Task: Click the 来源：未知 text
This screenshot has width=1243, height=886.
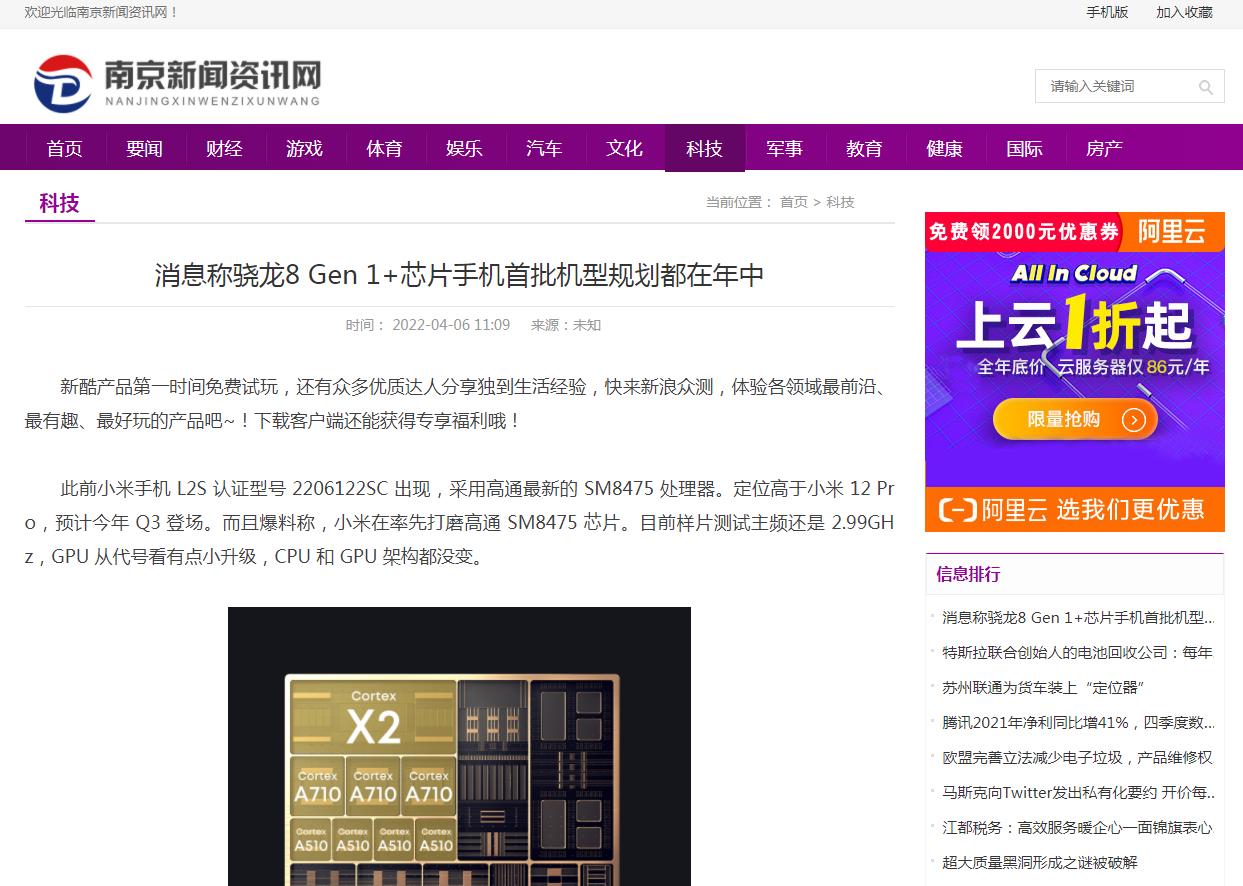Action: [x=566, y=325]
